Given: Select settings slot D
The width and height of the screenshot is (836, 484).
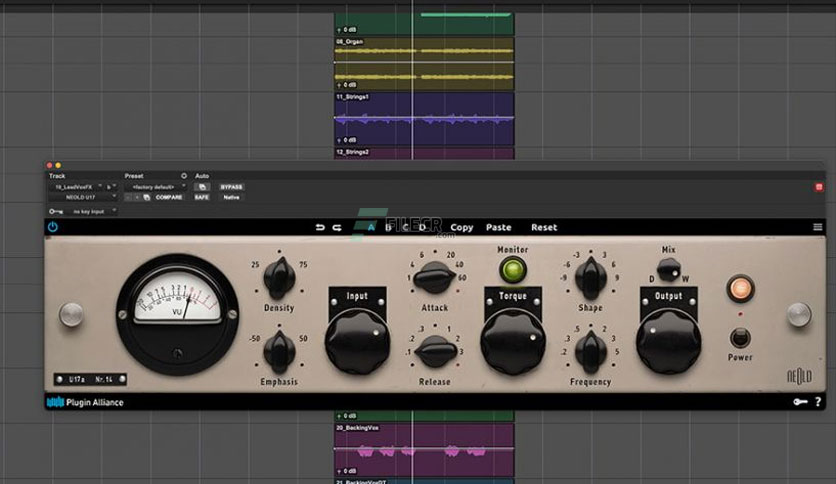Looking at the screenshot, I should pyautogui.click(x=422, y=228).
